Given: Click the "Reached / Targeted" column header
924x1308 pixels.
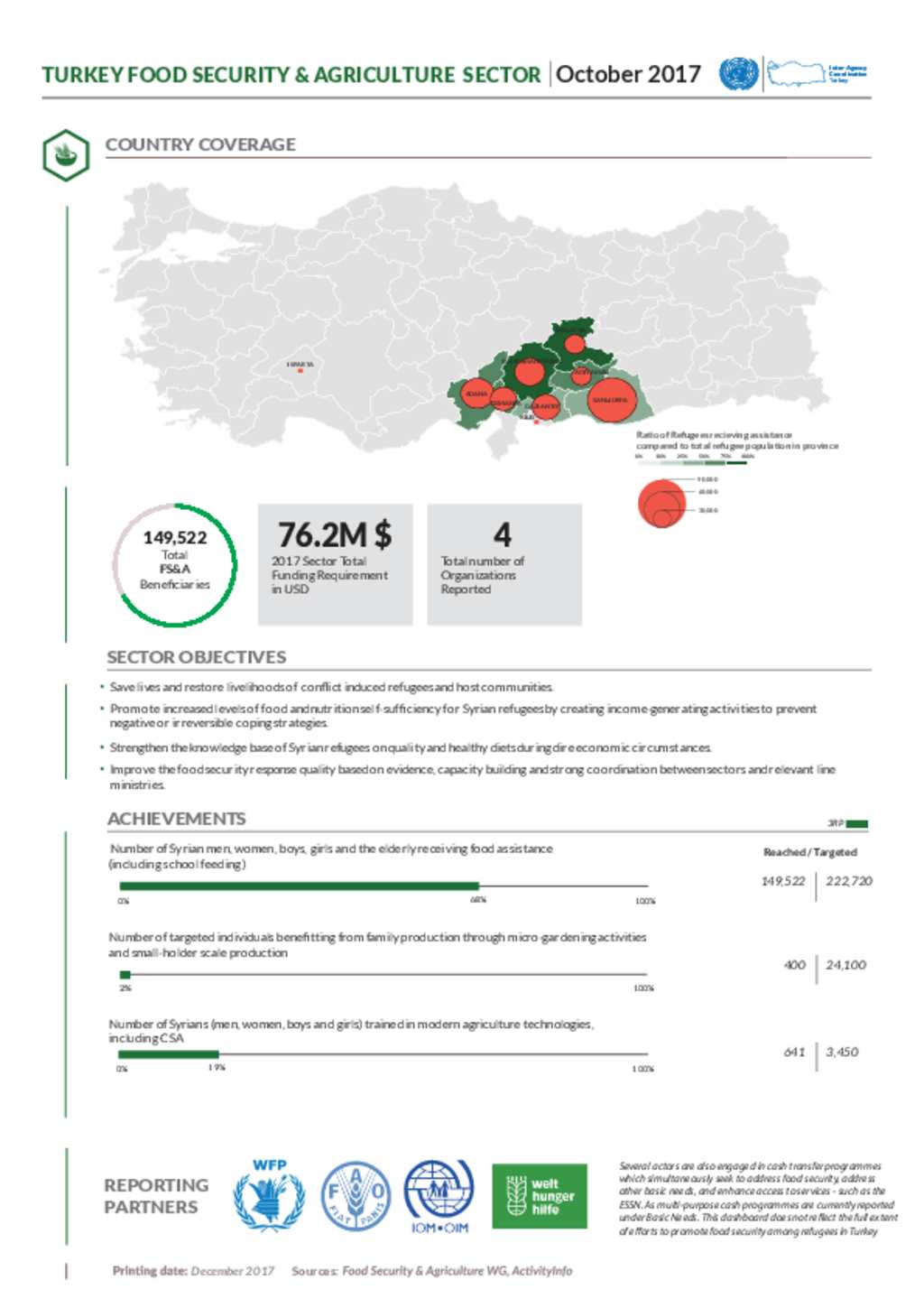Looking at the screenshot, I should pos(810,852).
